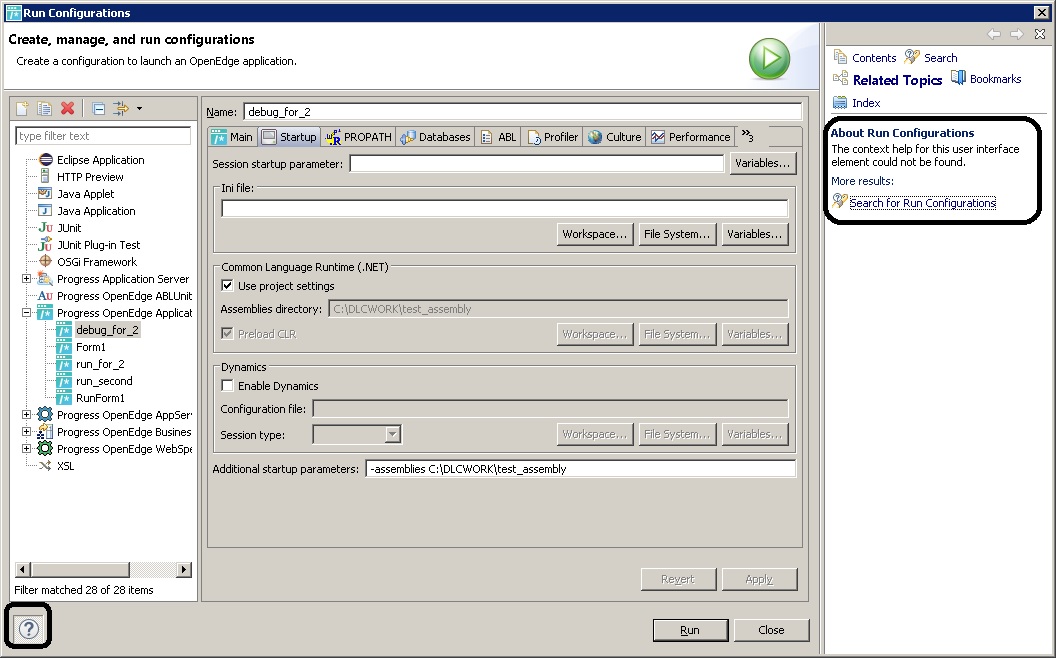Click the help pane Forward arrow
Viewport: 1056px width, 658px height.
click(x=1017, y=34)
